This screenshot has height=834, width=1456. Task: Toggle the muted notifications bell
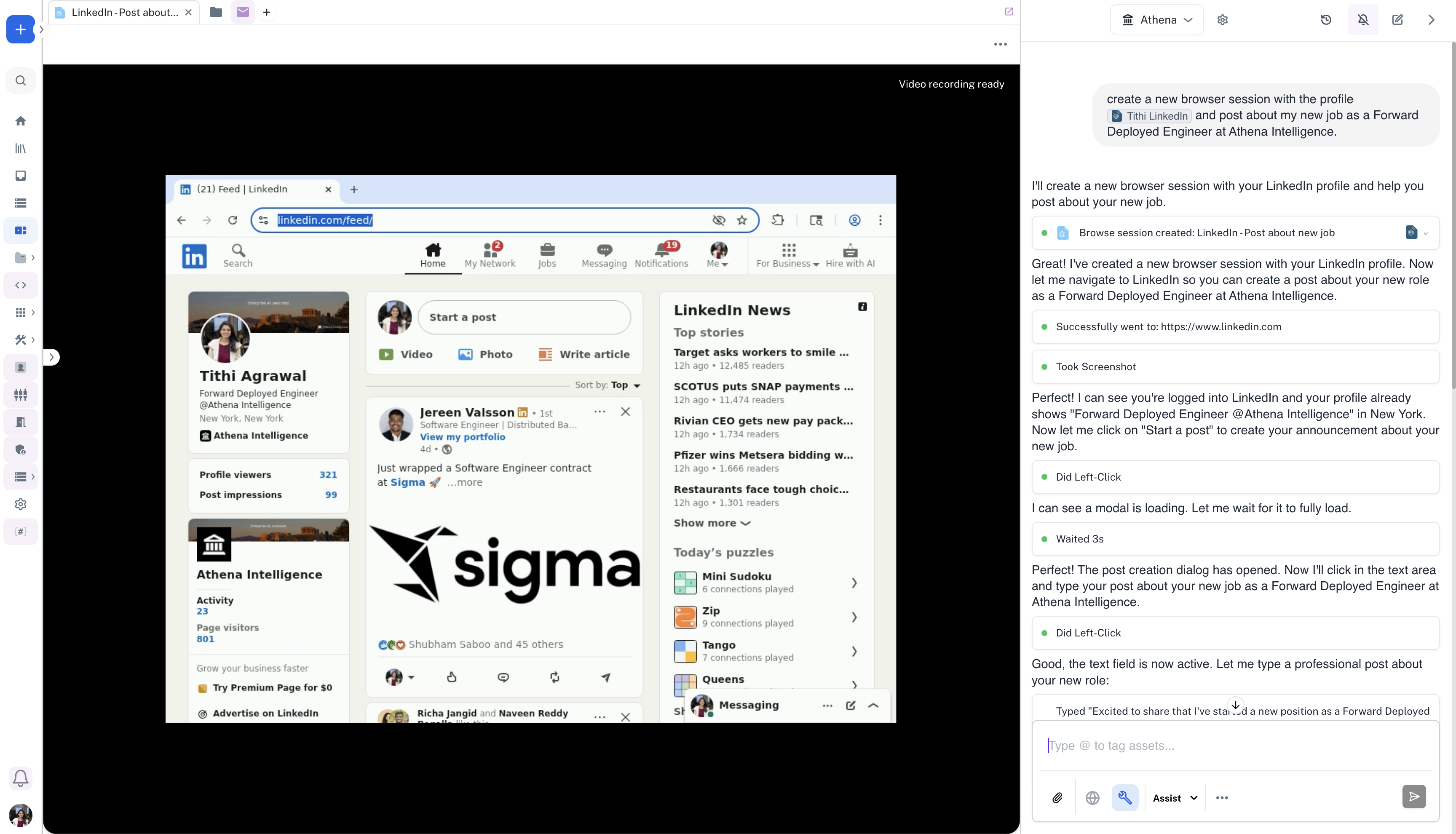coord(1362,20)
